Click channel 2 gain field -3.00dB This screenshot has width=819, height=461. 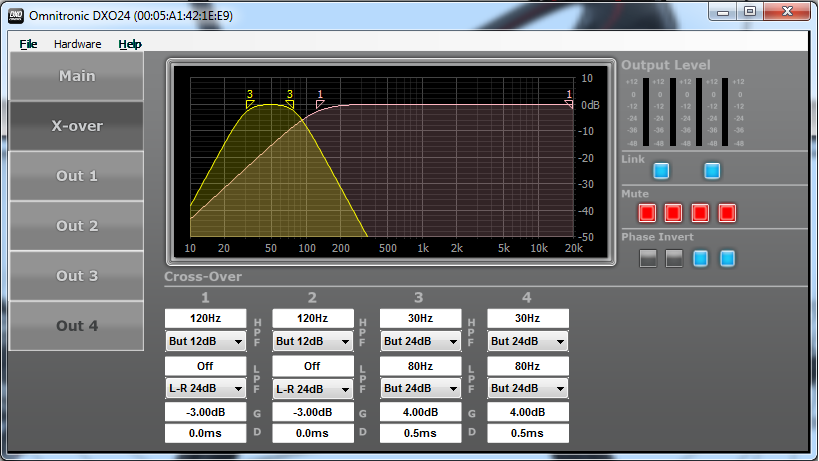point(312,412)
